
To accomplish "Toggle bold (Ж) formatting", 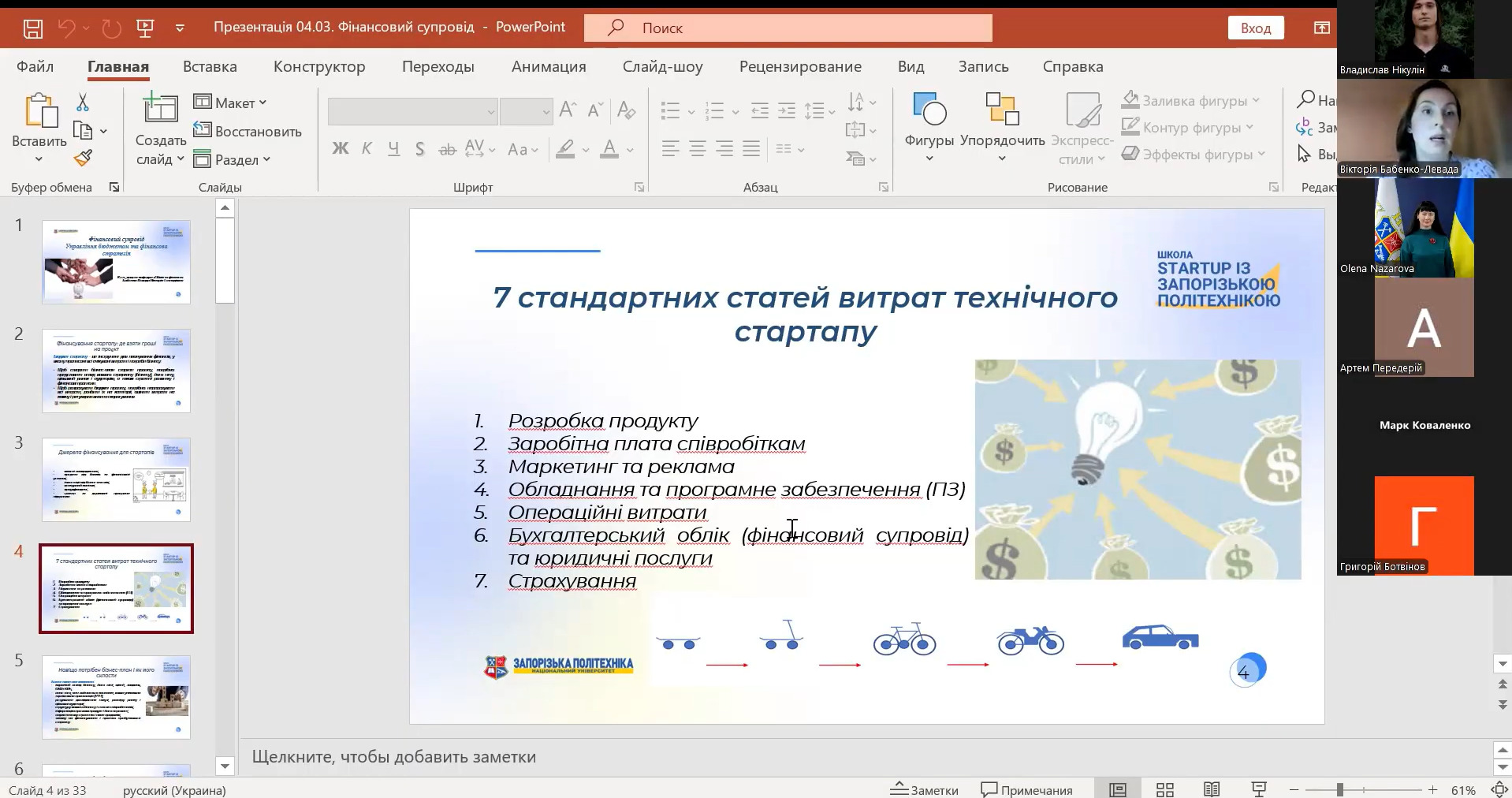I will point(340,148).
